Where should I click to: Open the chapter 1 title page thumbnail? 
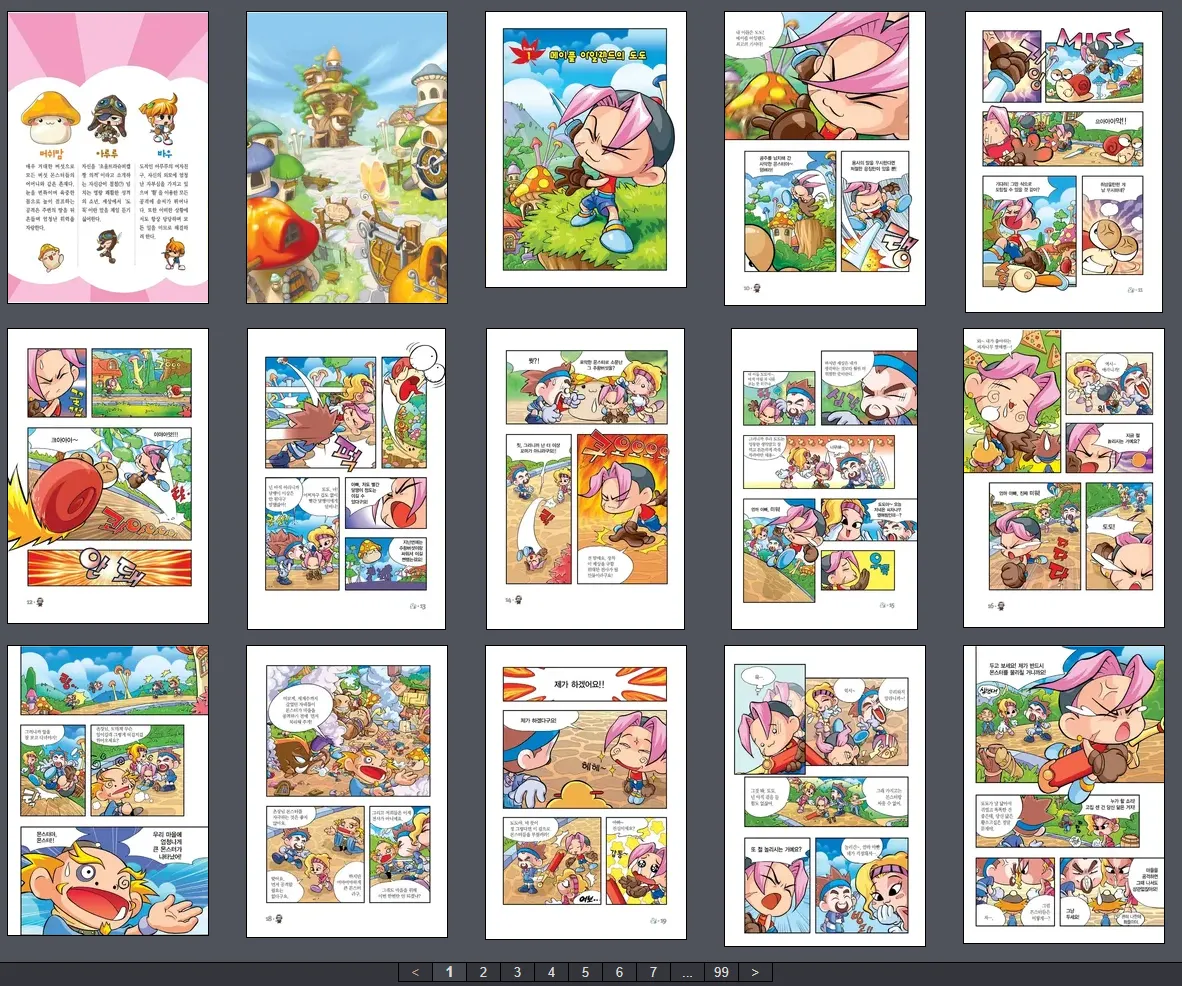tap(585, 150)
